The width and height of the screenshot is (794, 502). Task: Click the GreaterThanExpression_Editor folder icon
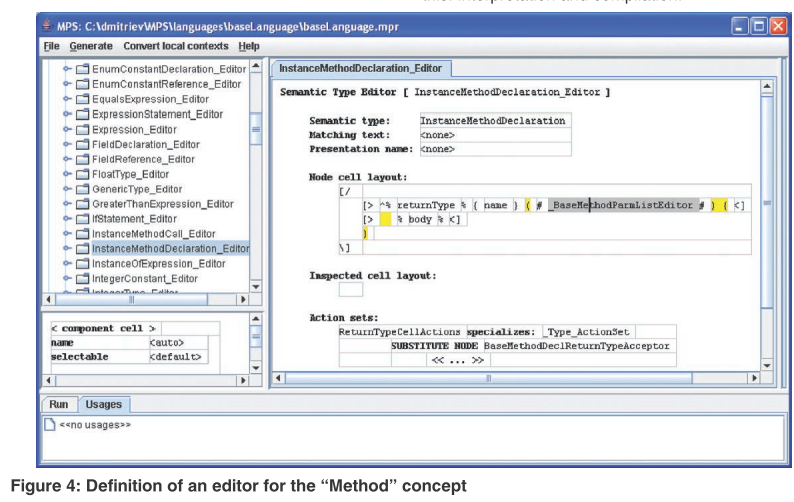(x=83, y=204)
